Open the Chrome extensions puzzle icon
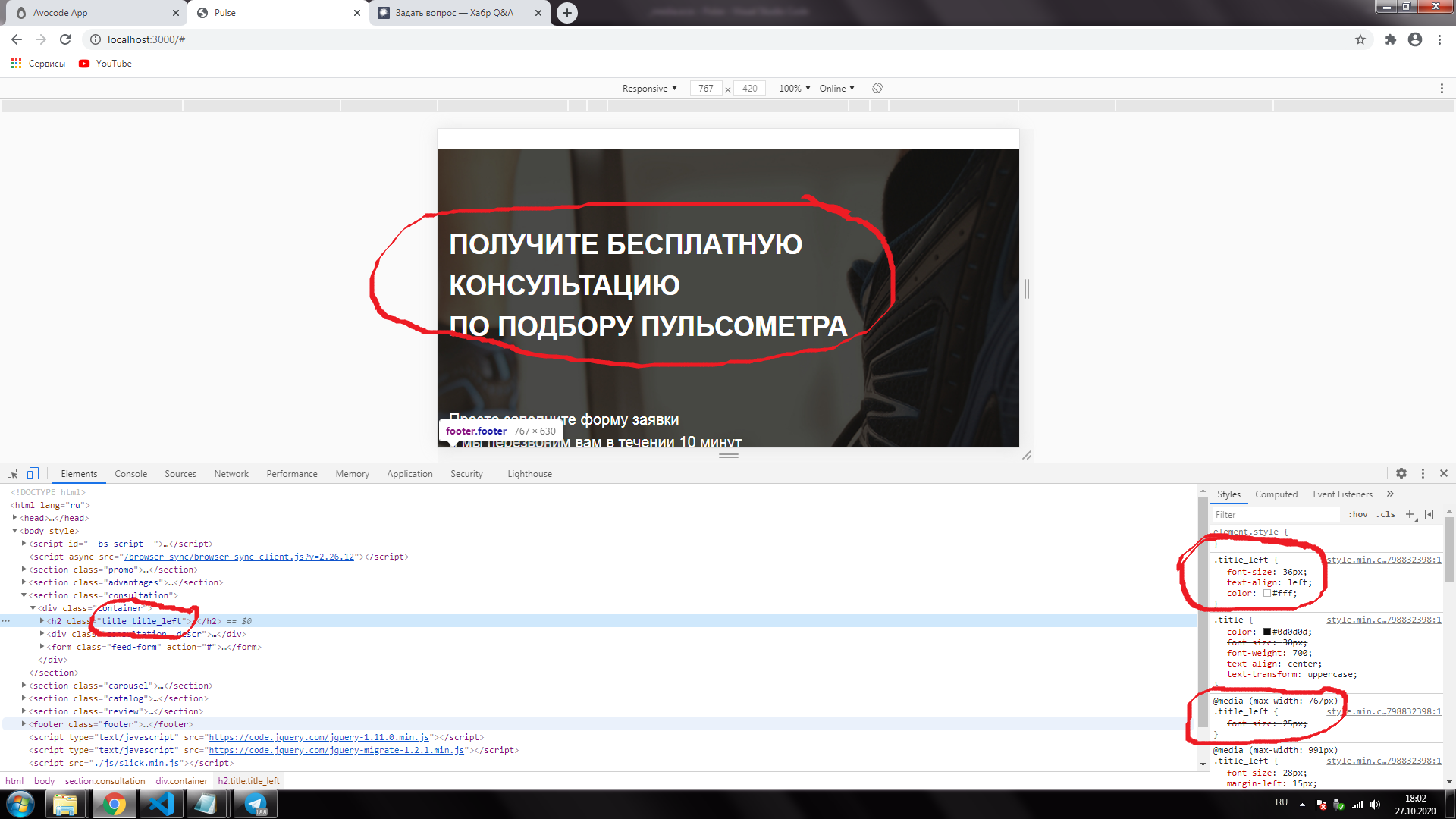The height and width of the screenshot is (819, 1456). point(1390,39)
